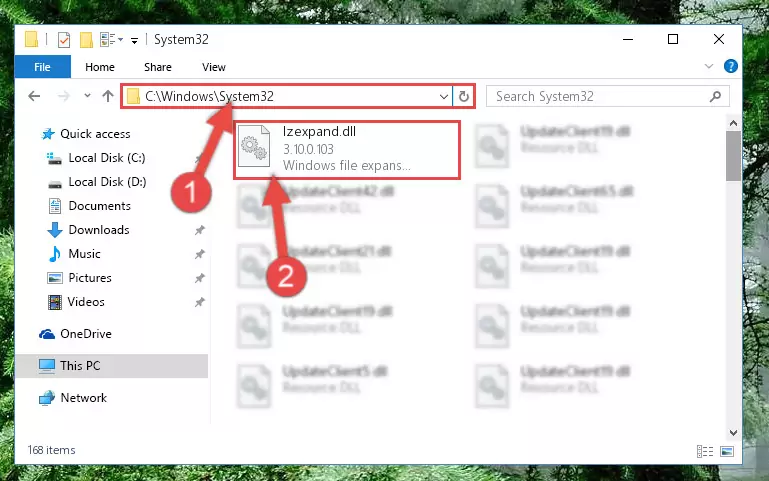The image size is (769, 481).
Task: Open the address bar history dropdown
Action: coord(444,97)
